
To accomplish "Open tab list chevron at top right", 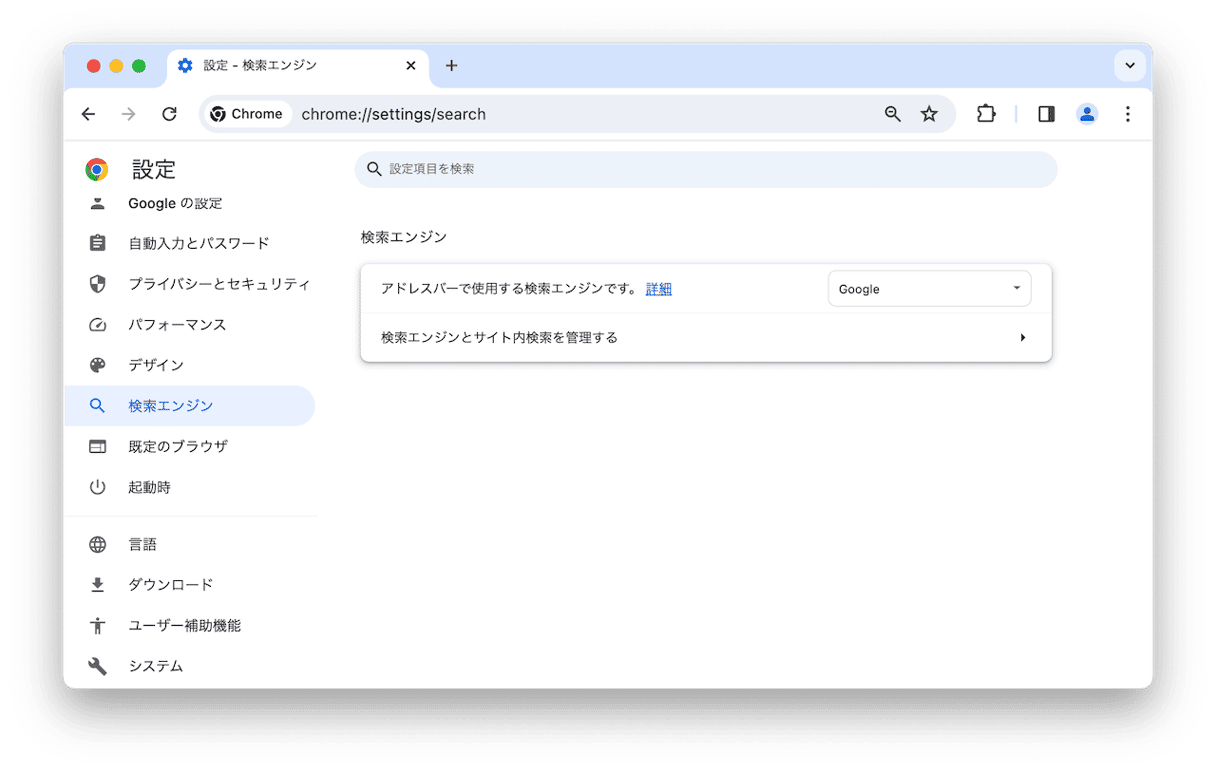I will 1129,66.
